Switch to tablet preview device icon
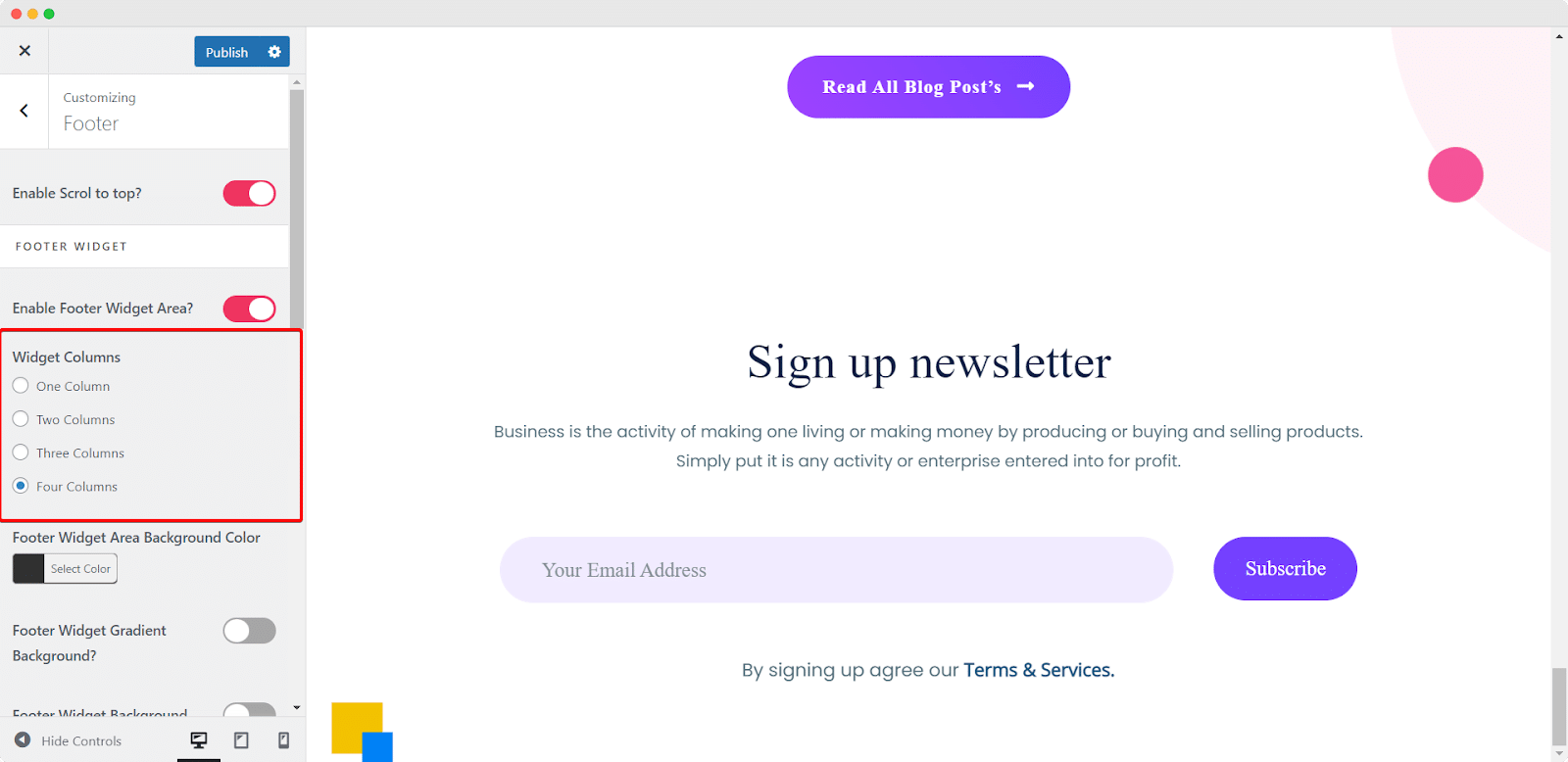Image resolution: width=1568 pixels, height=762 pixels. [241, 740]
